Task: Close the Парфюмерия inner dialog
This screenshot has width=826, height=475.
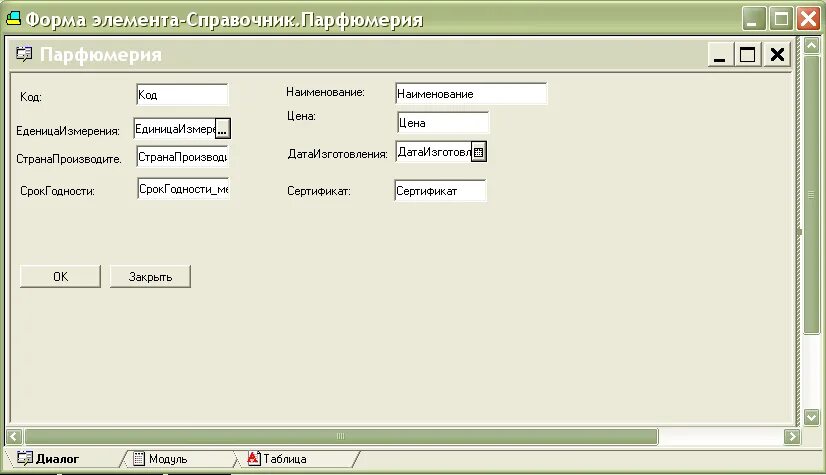Action: 777,54
